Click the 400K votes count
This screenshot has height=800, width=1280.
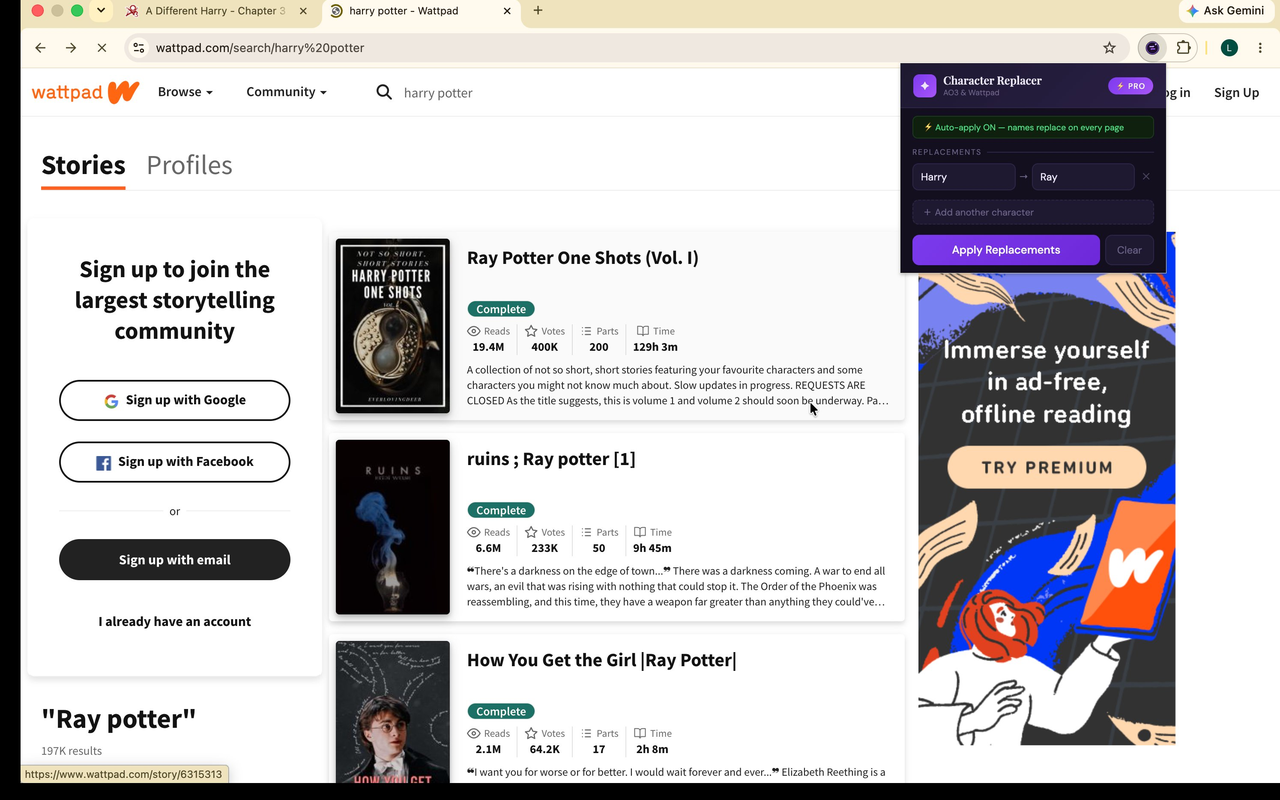[x=545, y=347]
